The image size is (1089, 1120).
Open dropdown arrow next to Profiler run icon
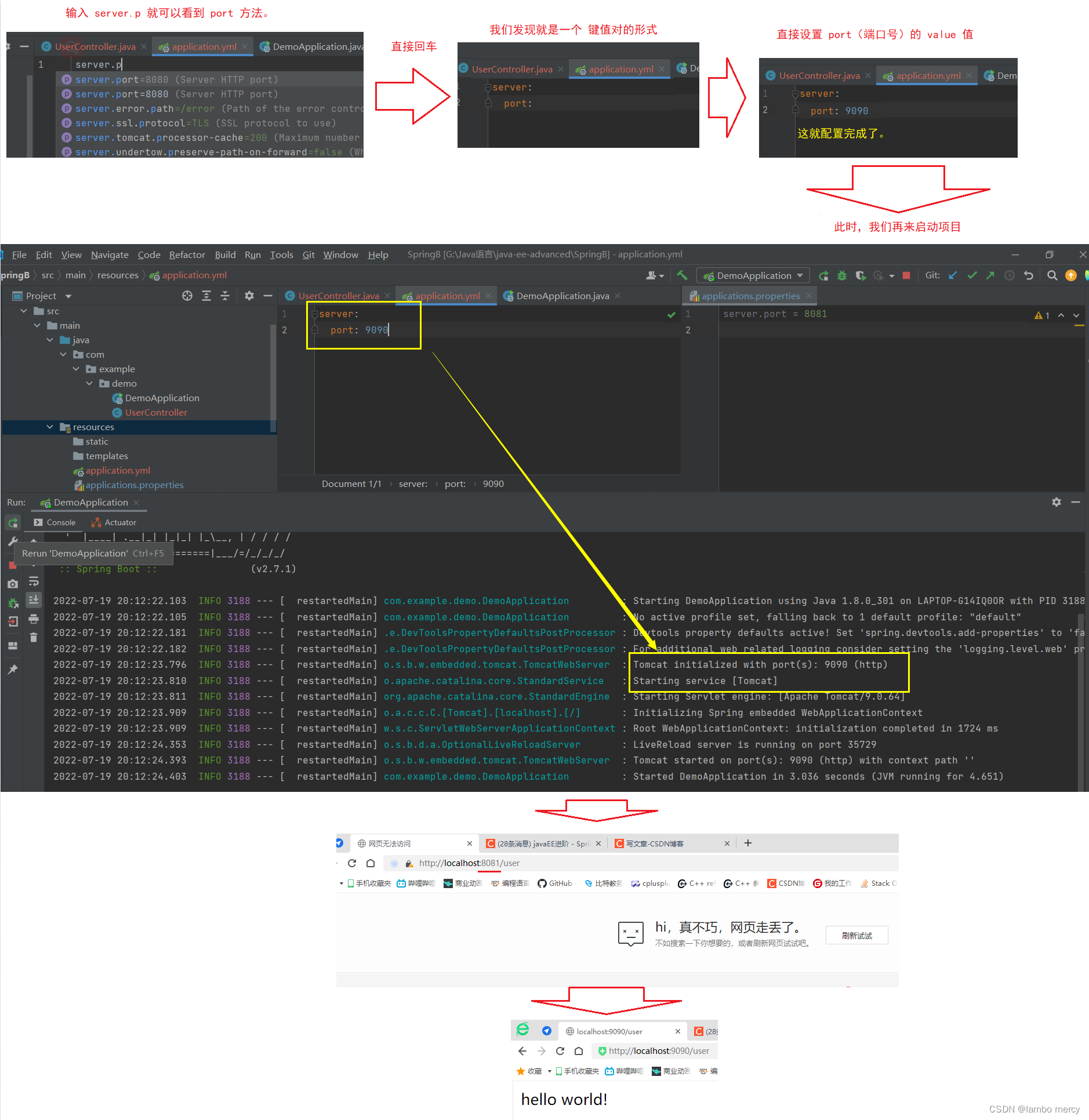(892, 277)
